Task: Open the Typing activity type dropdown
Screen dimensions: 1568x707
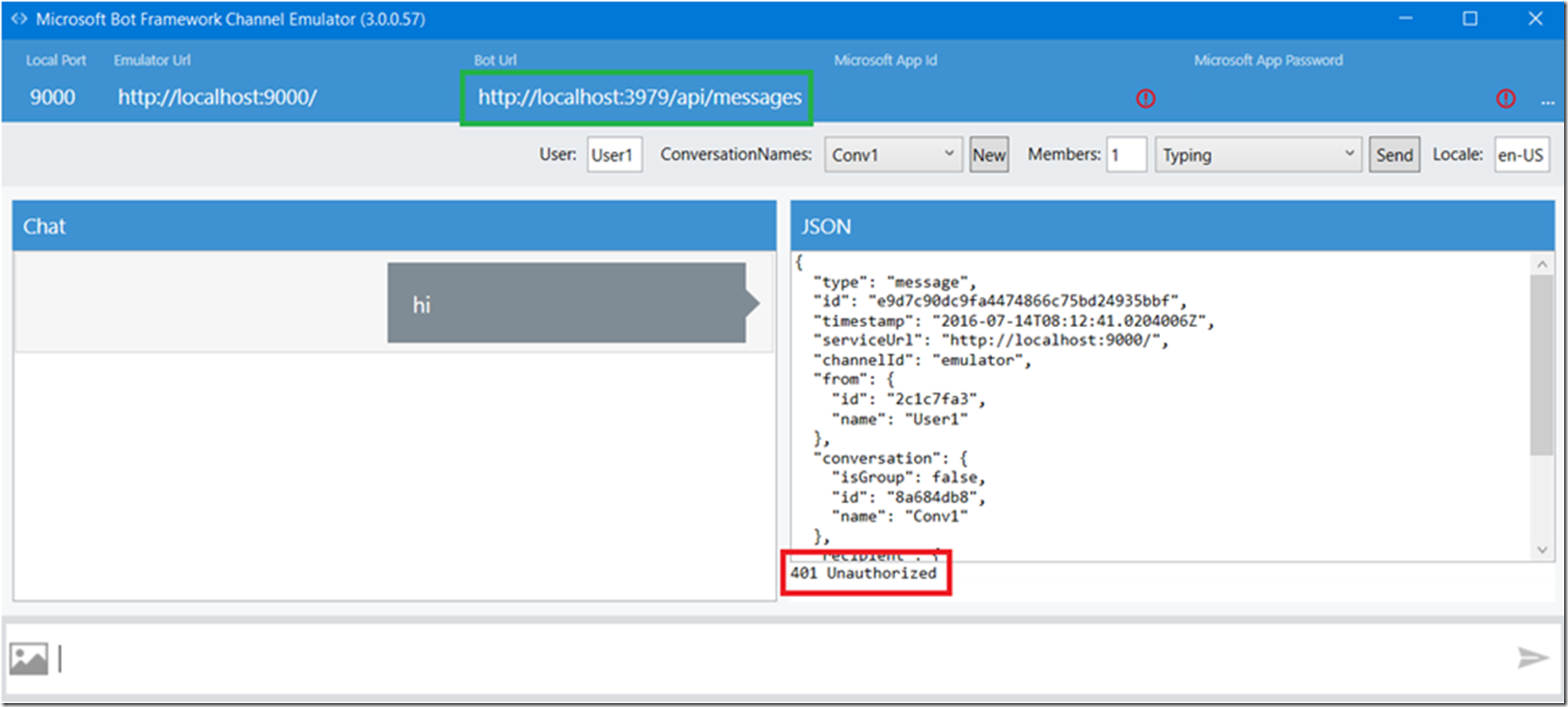Action: pyautogui.click(x=1258, y=155)
